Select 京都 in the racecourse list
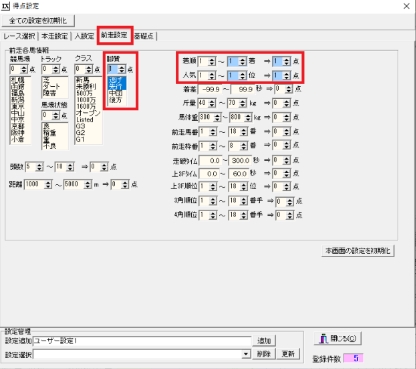This screenshot has height=369, width=416. 17,126
